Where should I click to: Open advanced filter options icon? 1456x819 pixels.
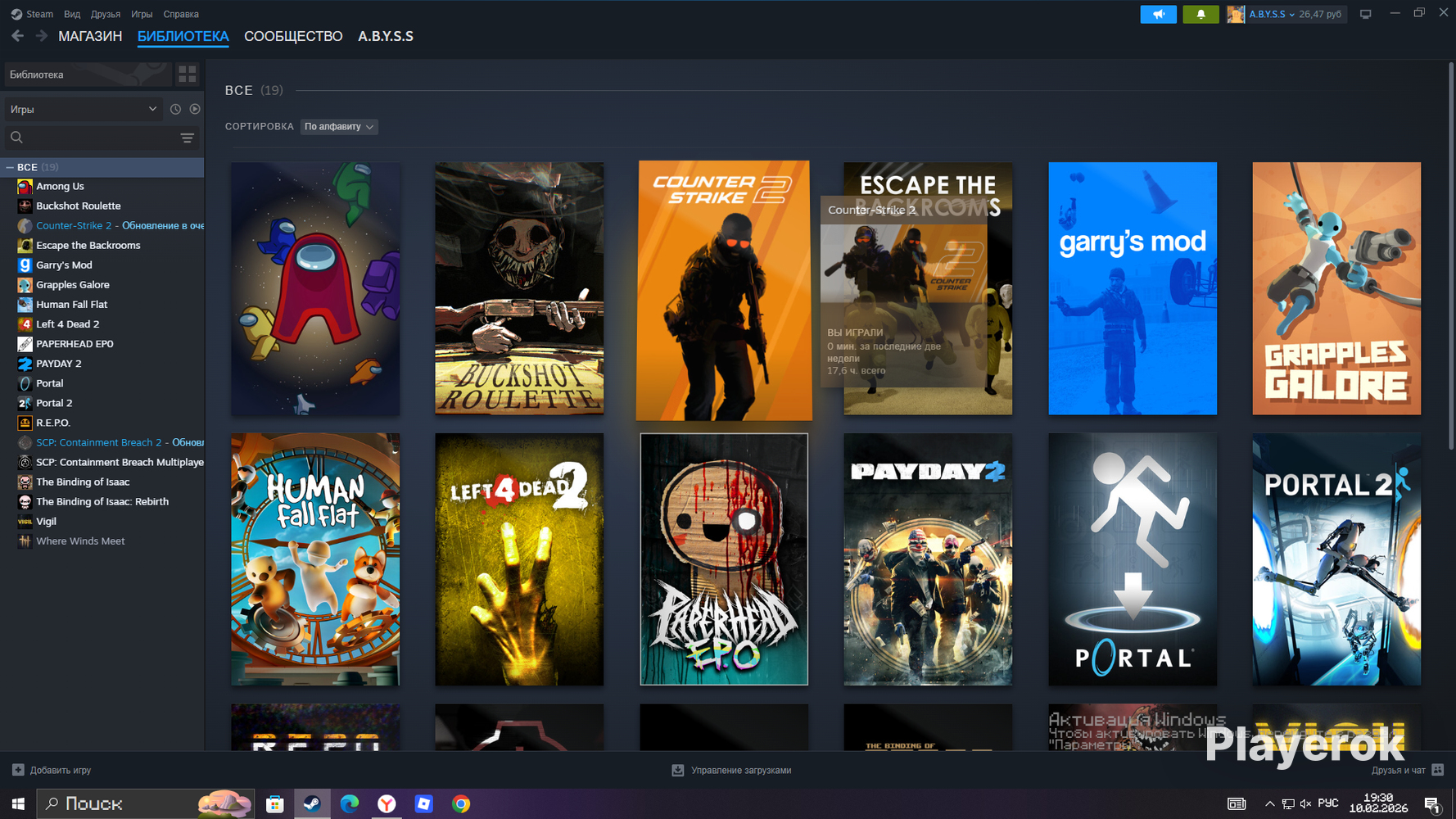pos(187,138)
